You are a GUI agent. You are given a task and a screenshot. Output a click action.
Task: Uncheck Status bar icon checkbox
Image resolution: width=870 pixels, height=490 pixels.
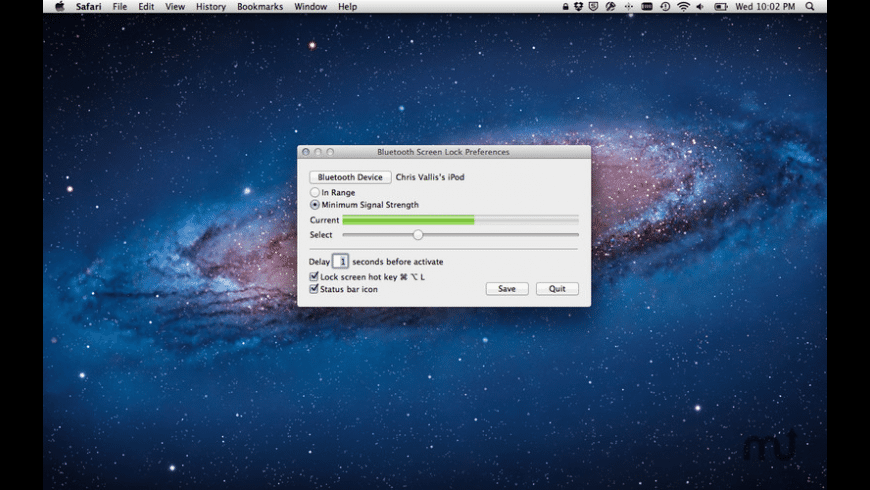pyautogui.click(x=314, y=289)
